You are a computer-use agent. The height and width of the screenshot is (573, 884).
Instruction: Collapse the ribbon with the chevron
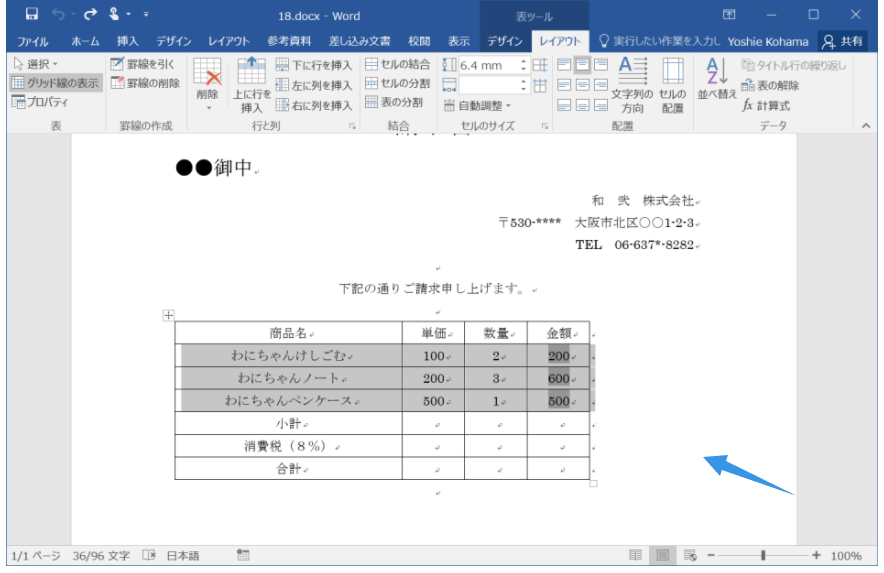866,126
